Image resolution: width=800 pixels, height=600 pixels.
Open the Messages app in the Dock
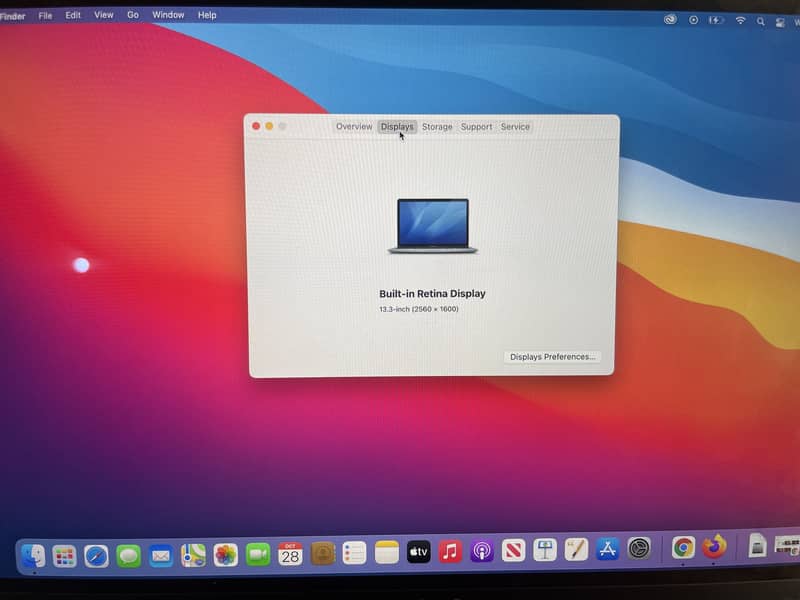coord(129,556)
